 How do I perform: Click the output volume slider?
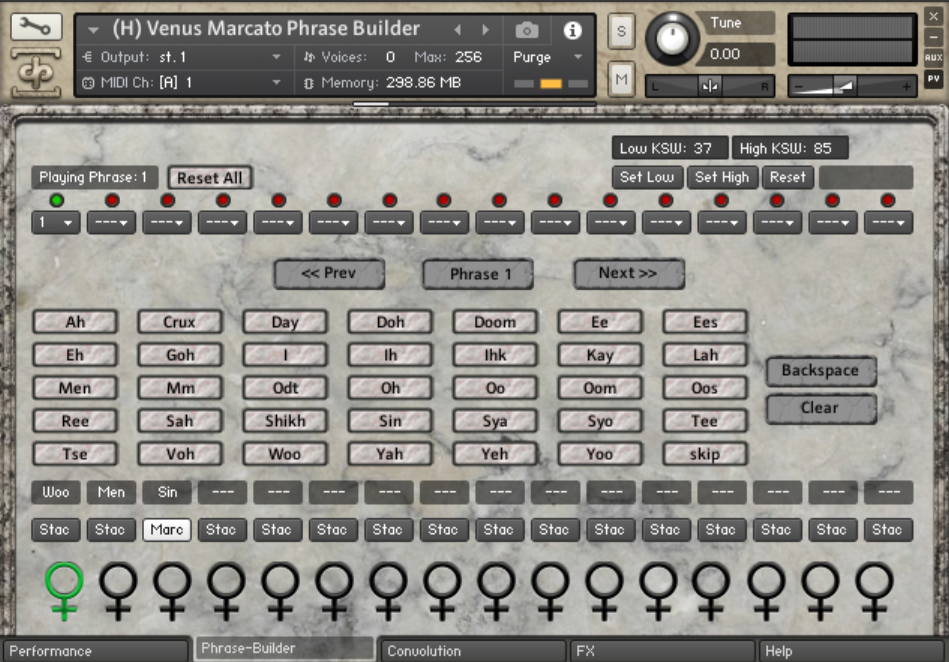(x=852, y=87)
